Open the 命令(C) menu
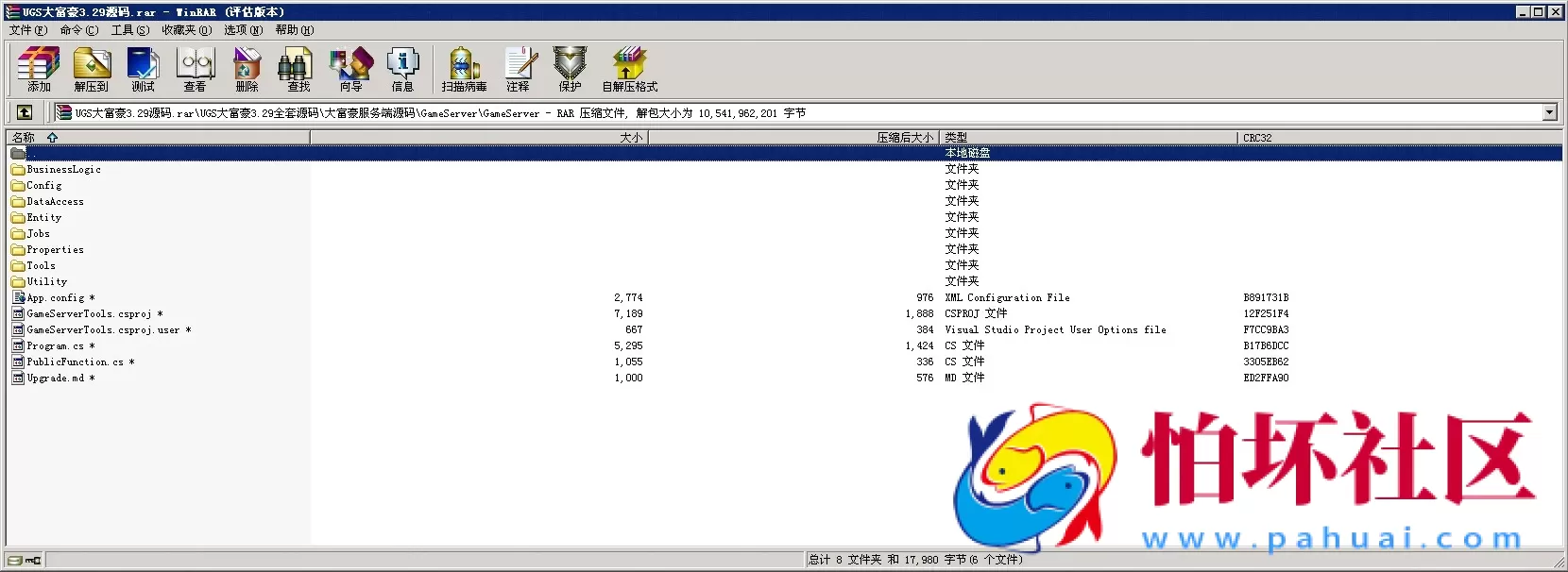 tap(79, 30)
